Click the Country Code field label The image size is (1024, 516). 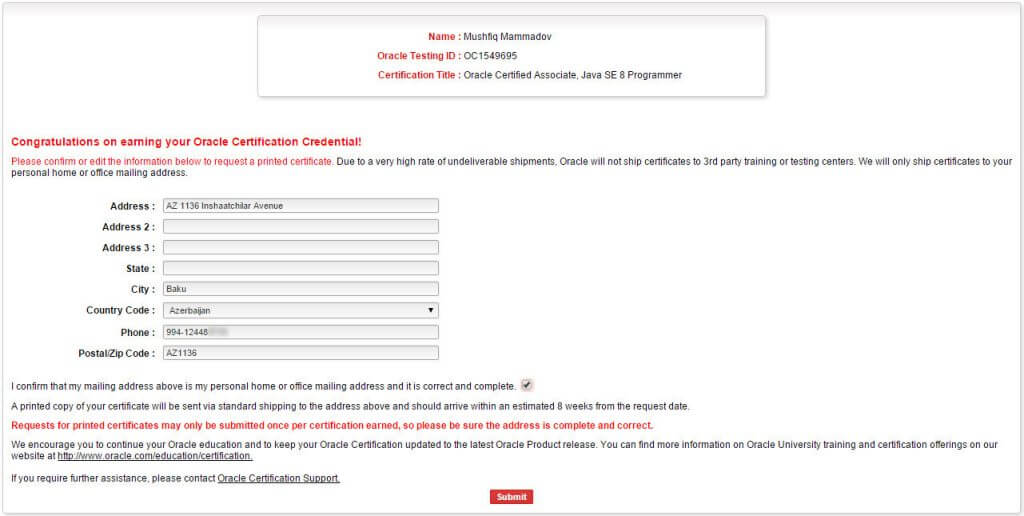click(x=120, y=311)
